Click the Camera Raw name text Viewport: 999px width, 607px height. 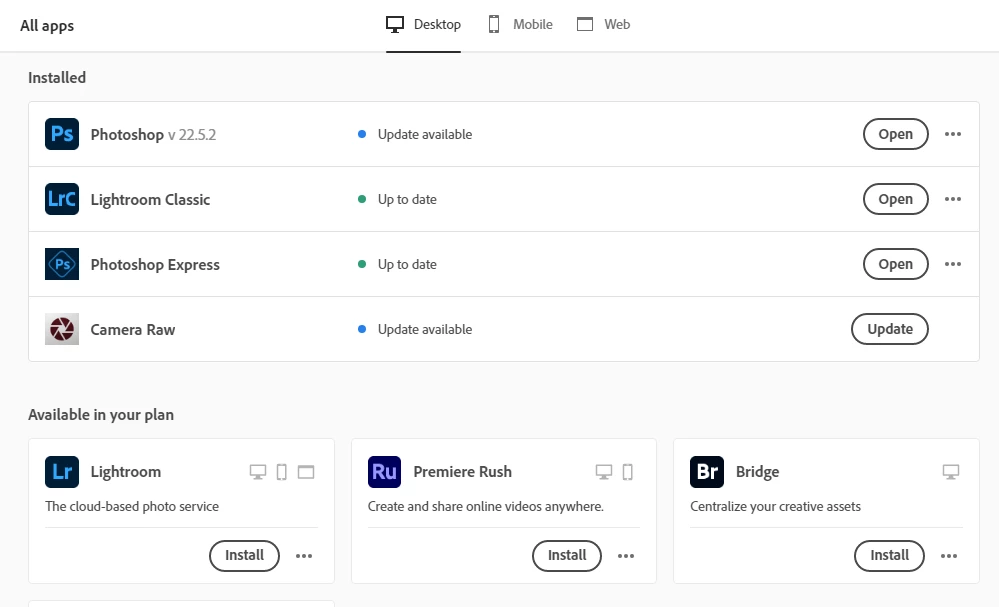(133, 330)
